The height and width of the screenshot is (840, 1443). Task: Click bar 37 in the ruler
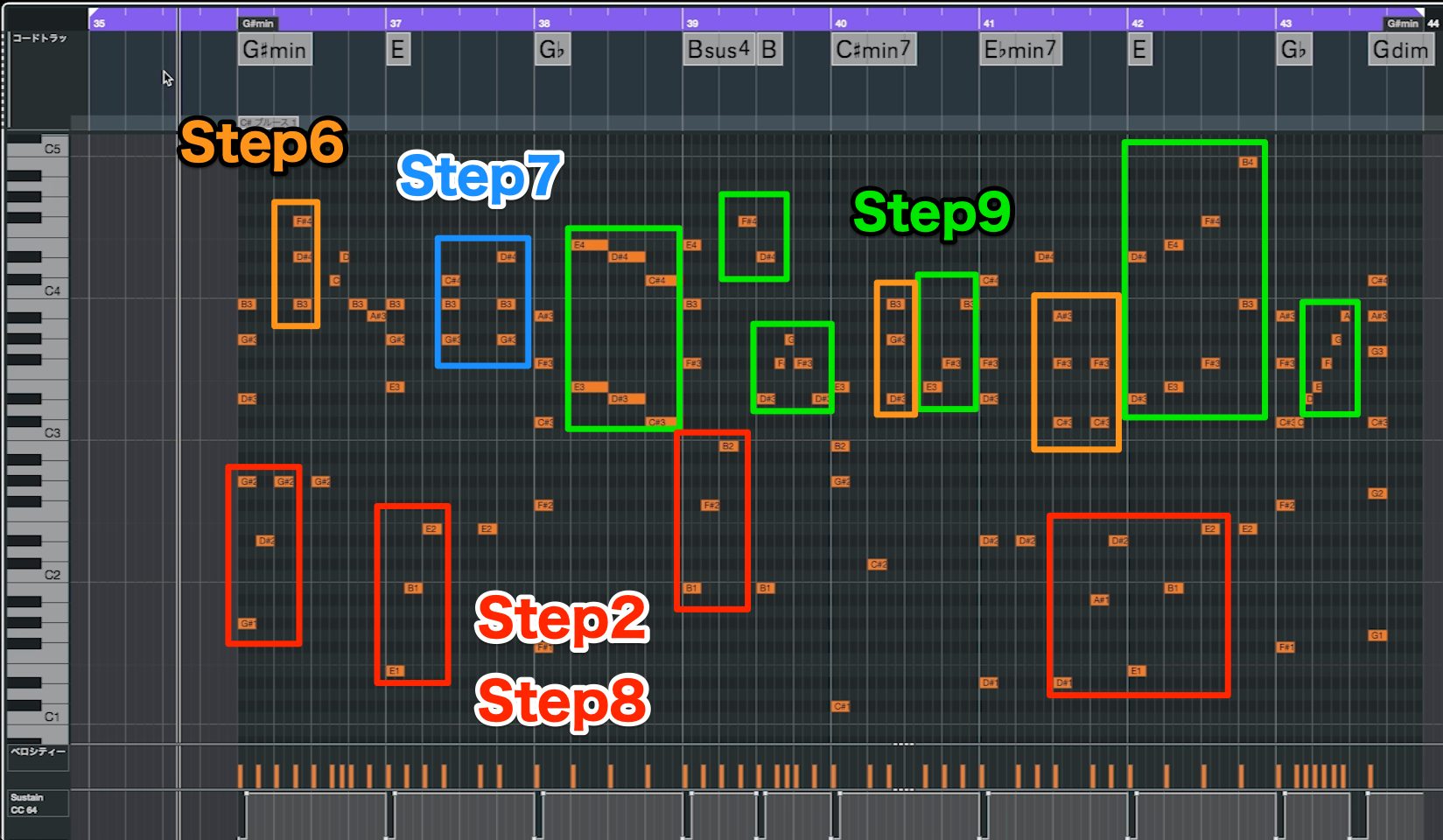point(396,24)
